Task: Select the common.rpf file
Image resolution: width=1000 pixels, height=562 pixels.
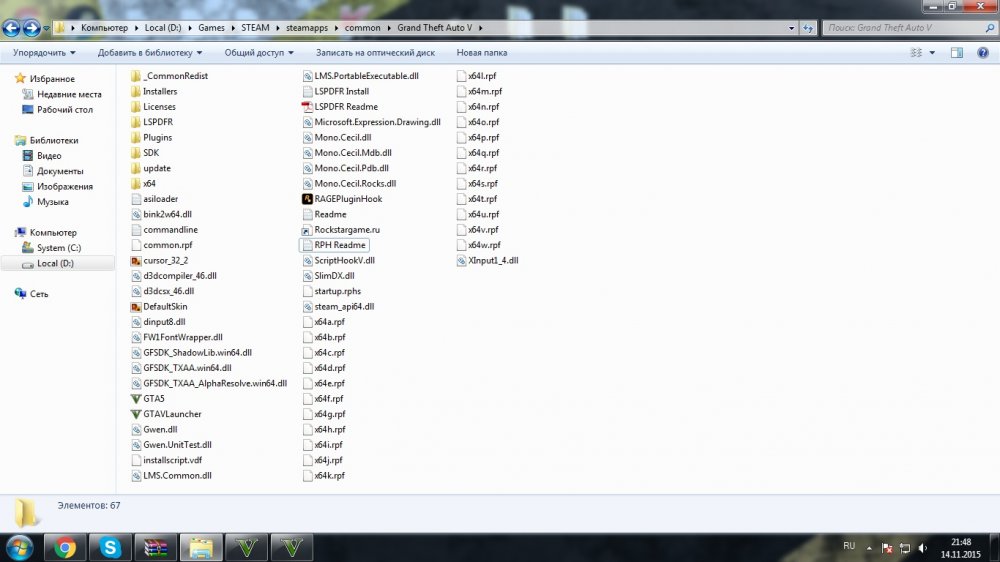Action: pos(162,245)
